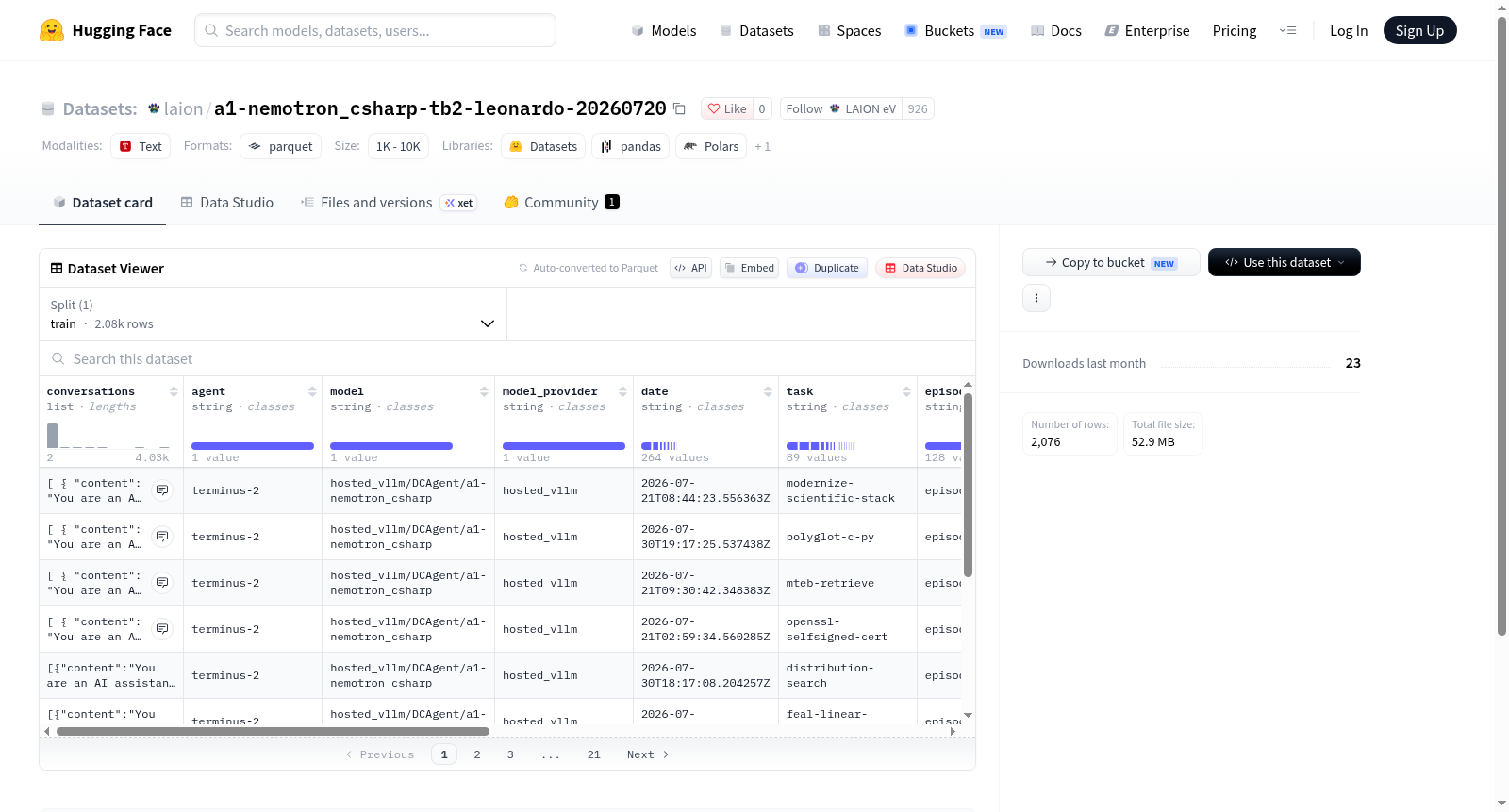Click Copy to bucket button
Viewport: 1509px width, 812px height.
(x=1111, y=262)
